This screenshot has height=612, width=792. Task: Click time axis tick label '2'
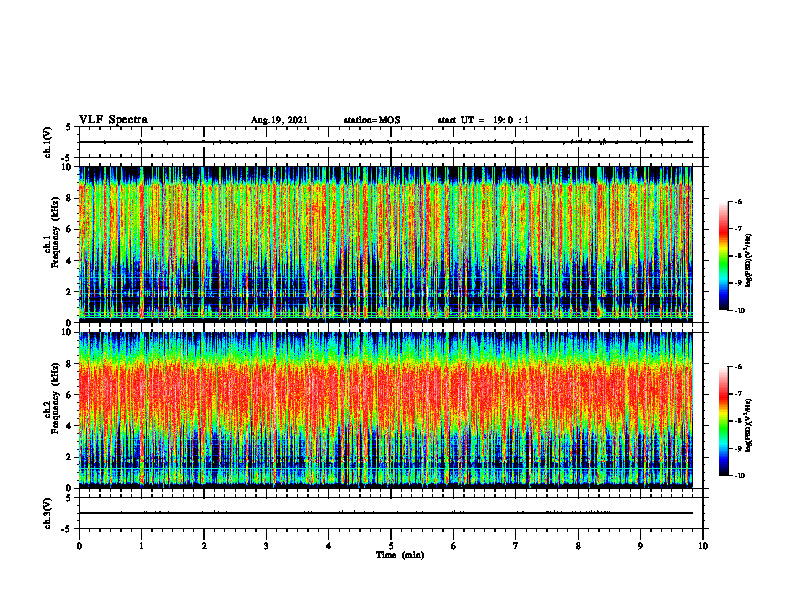(x=204, y=546)
